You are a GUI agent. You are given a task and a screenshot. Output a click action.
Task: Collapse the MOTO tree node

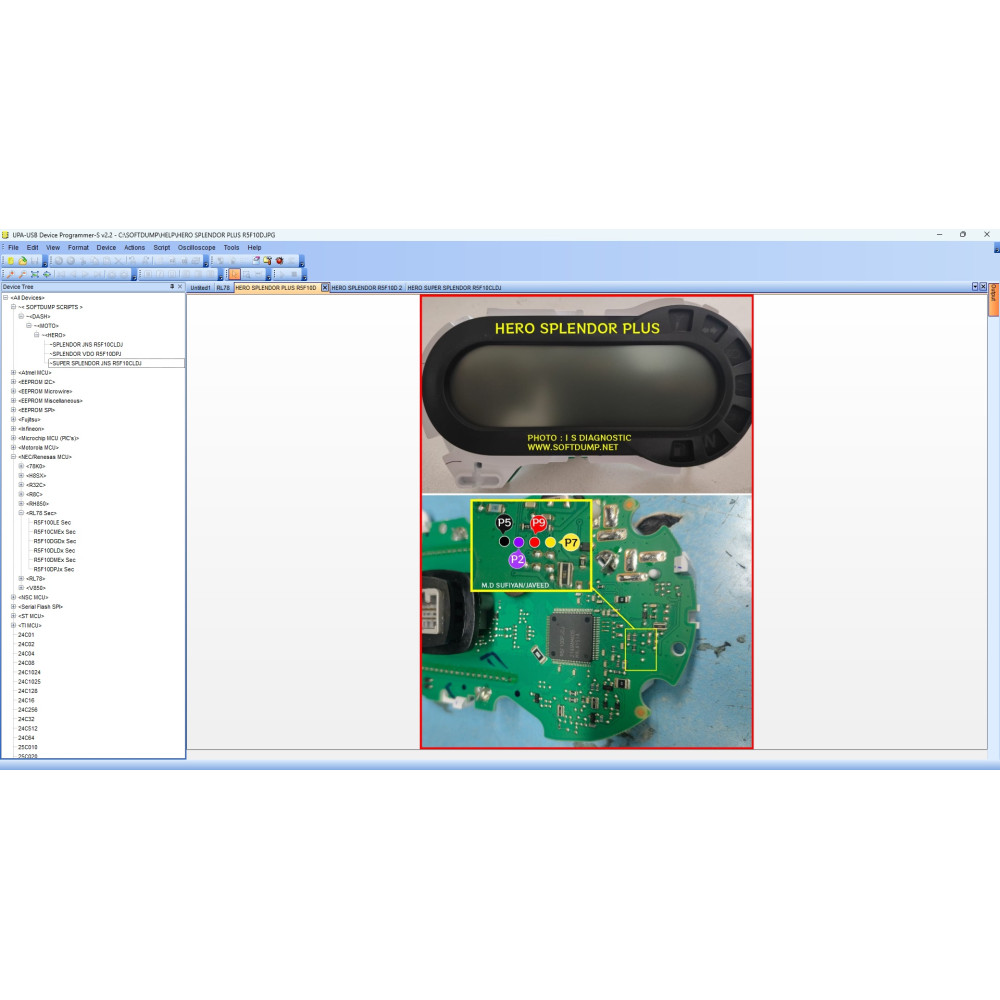tap(29, 326)
